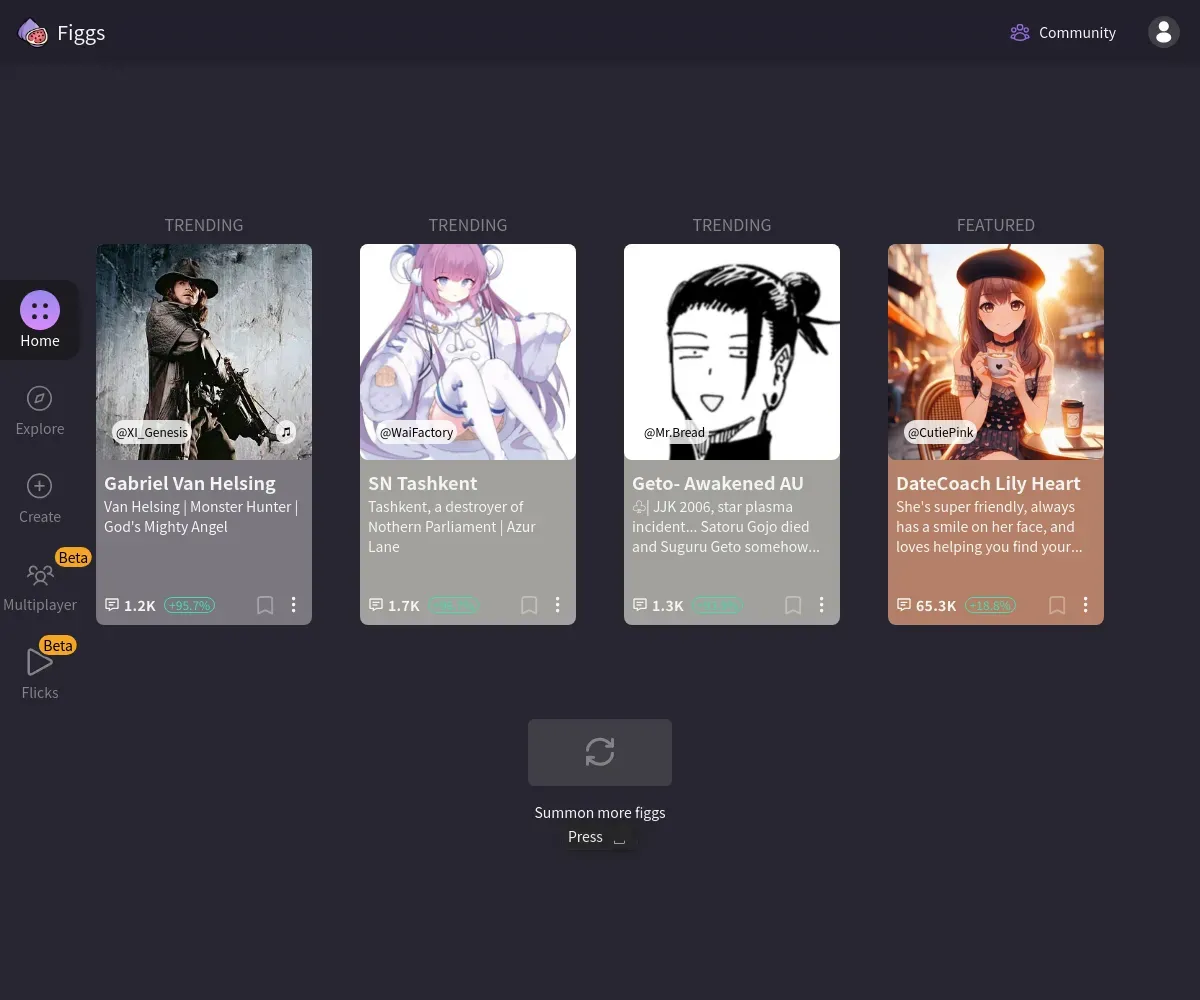The width and height of the screenshot is (1200, 1000).
Task: Click +18.8% trend badge on Lily Heart
Action: coord(990,605)
